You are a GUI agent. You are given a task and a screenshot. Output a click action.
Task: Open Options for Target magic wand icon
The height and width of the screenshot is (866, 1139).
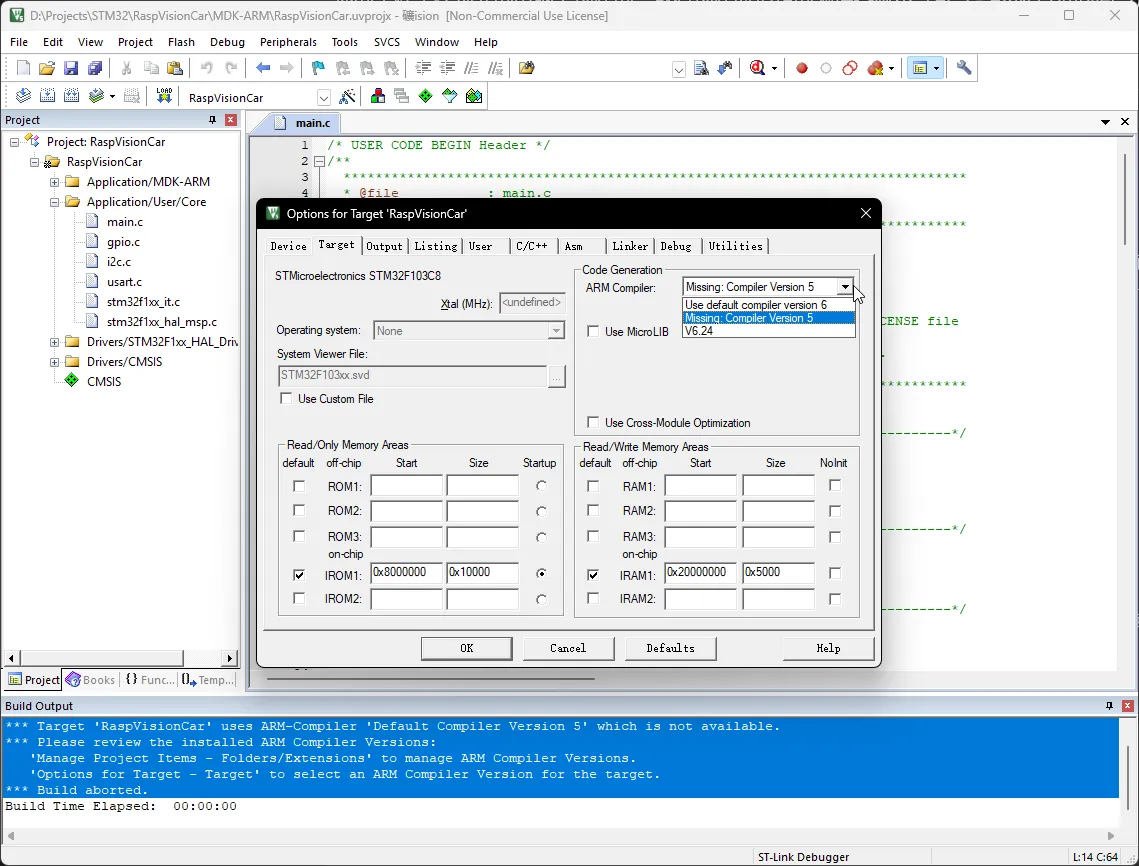pyautogui.click(x=347, y=97)
